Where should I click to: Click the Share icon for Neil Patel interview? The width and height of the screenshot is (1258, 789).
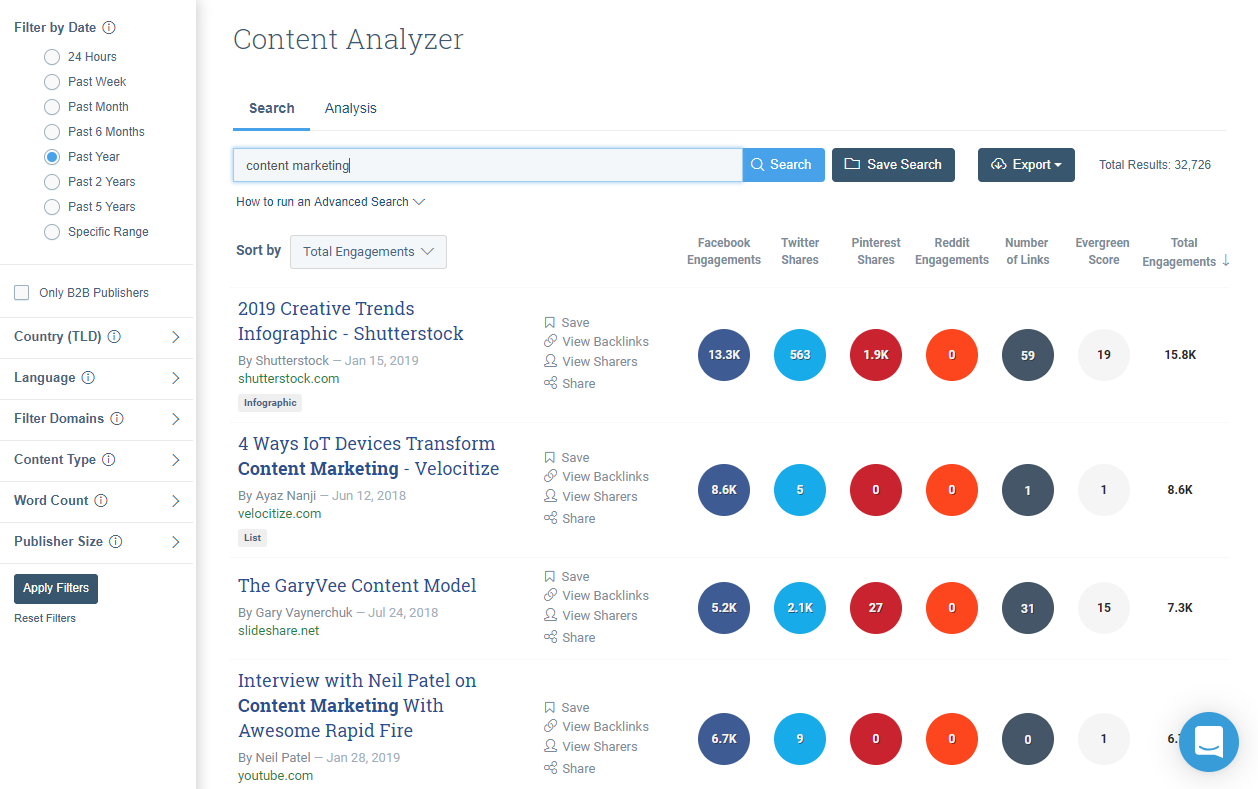(550, 768)
